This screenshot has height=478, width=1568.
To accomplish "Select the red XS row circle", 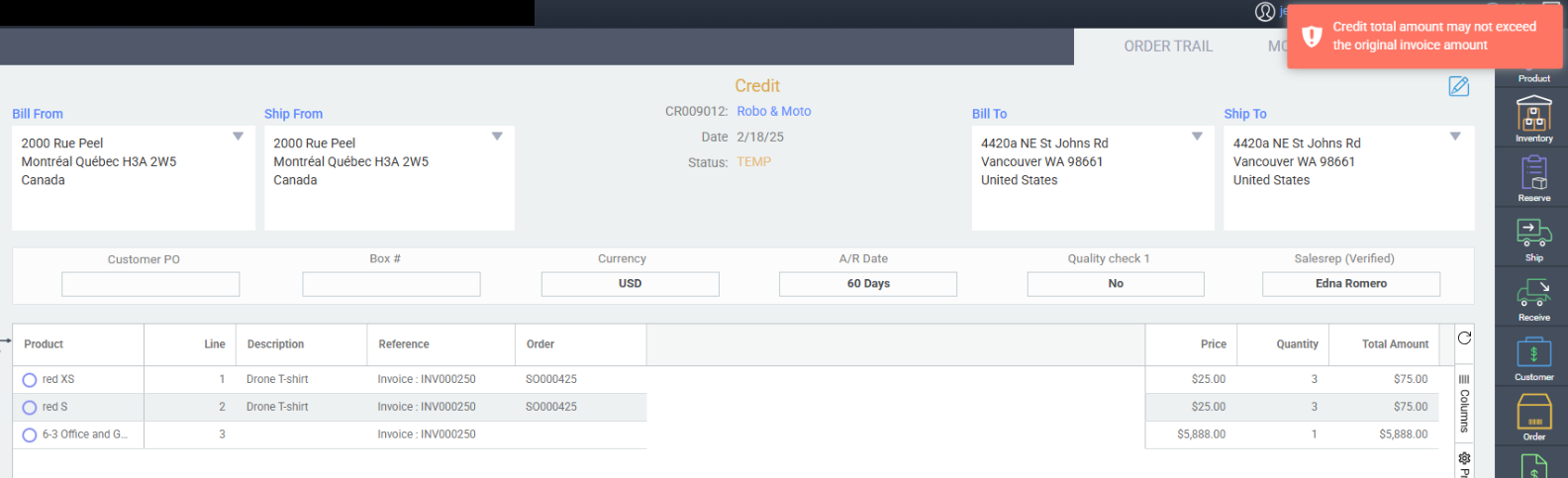I will [x=30, y=380].
